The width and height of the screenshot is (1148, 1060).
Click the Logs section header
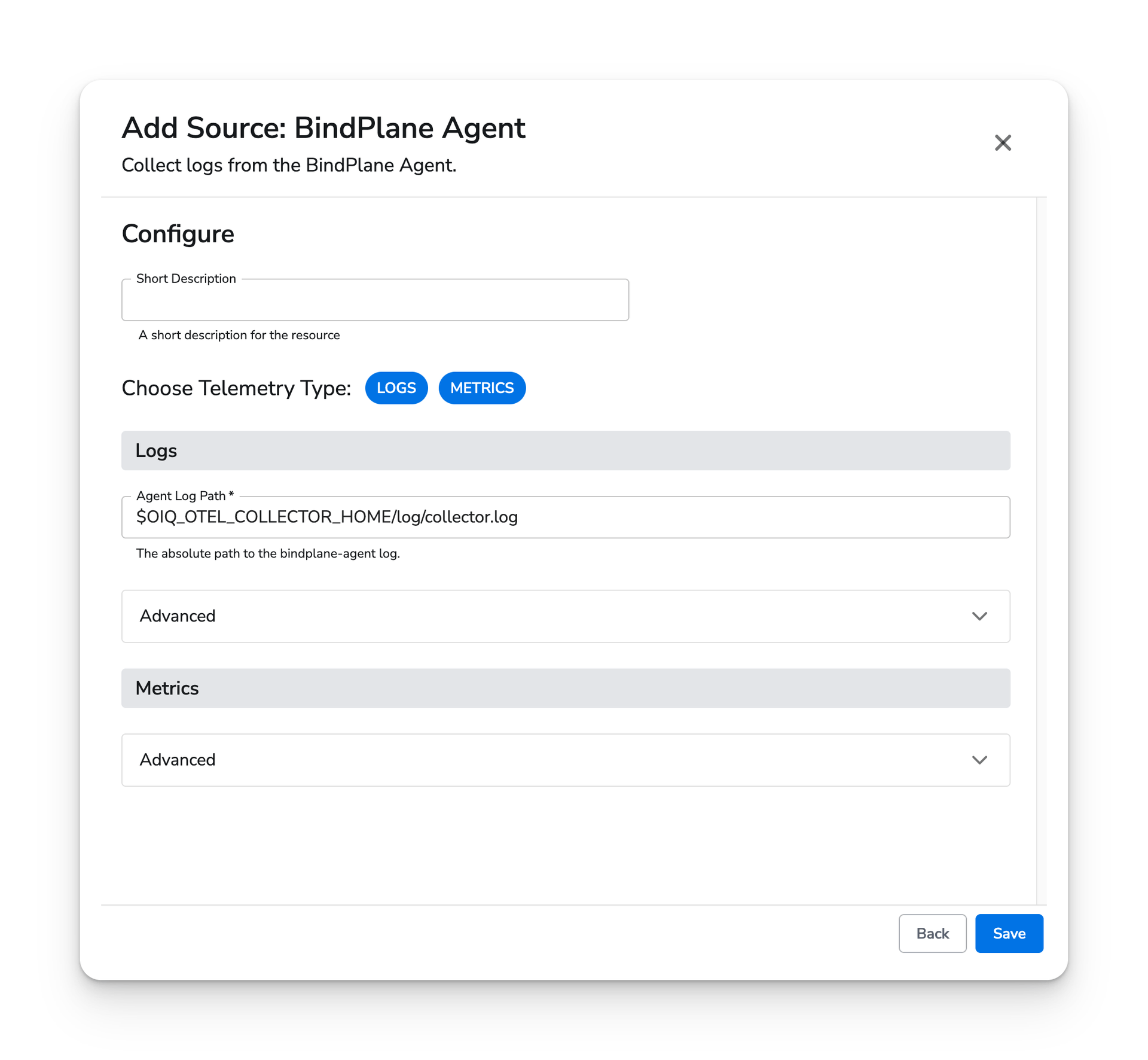pos(566,450)
